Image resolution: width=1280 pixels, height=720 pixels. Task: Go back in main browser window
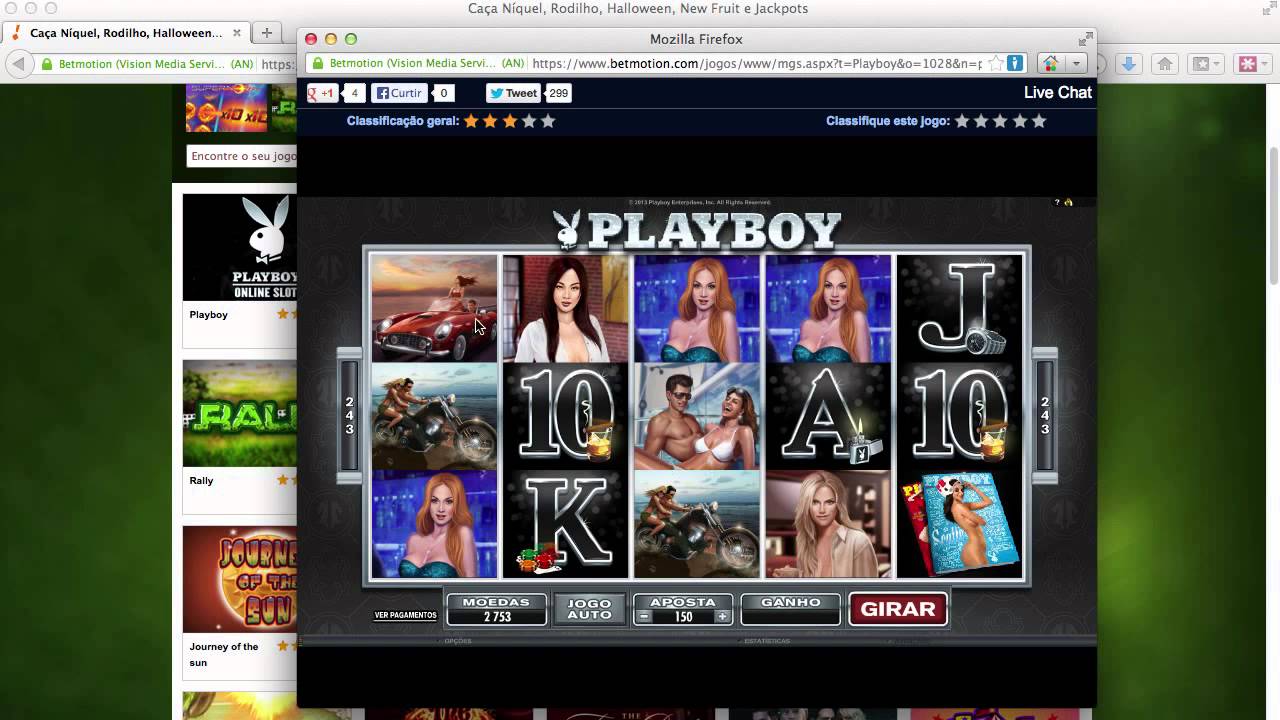[x=18, y=64]
